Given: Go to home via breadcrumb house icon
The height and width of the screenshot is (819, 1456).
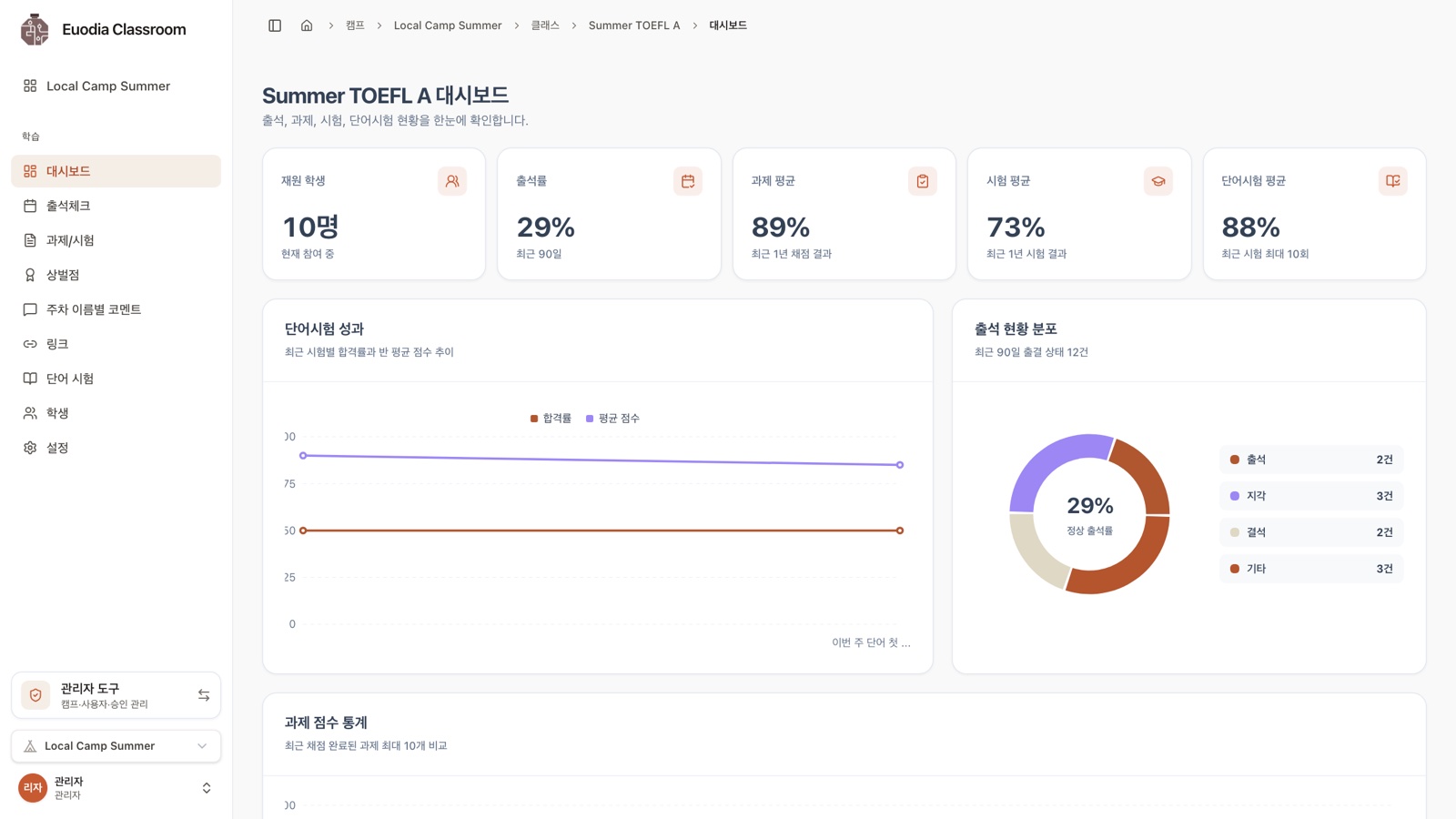Looking at the screenshot, I should click(307, 25).
